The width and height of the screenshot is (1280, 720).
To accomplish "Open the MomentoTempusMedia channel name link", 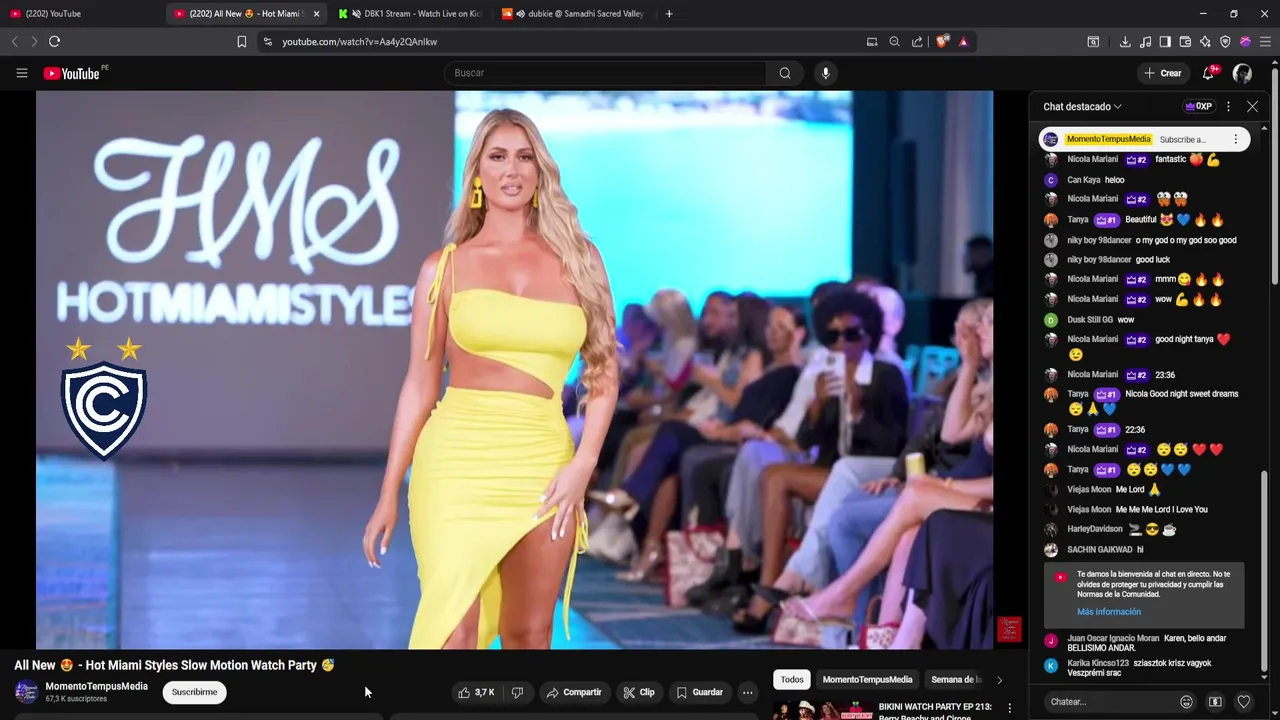I will [x=96, y=686].
